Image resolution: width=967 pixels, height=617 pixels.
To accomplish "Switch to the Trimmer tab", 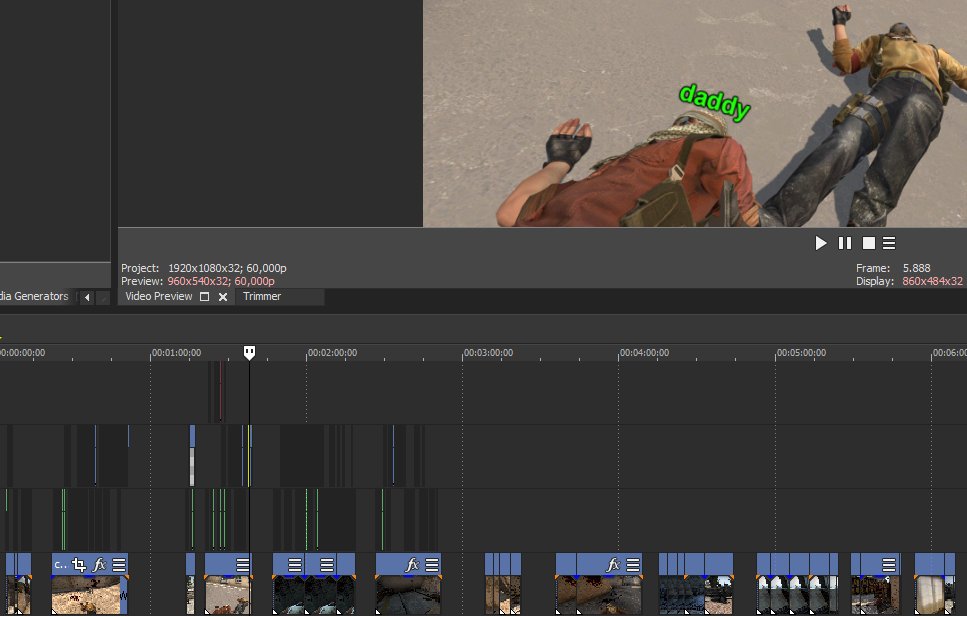I will [262, 296].
